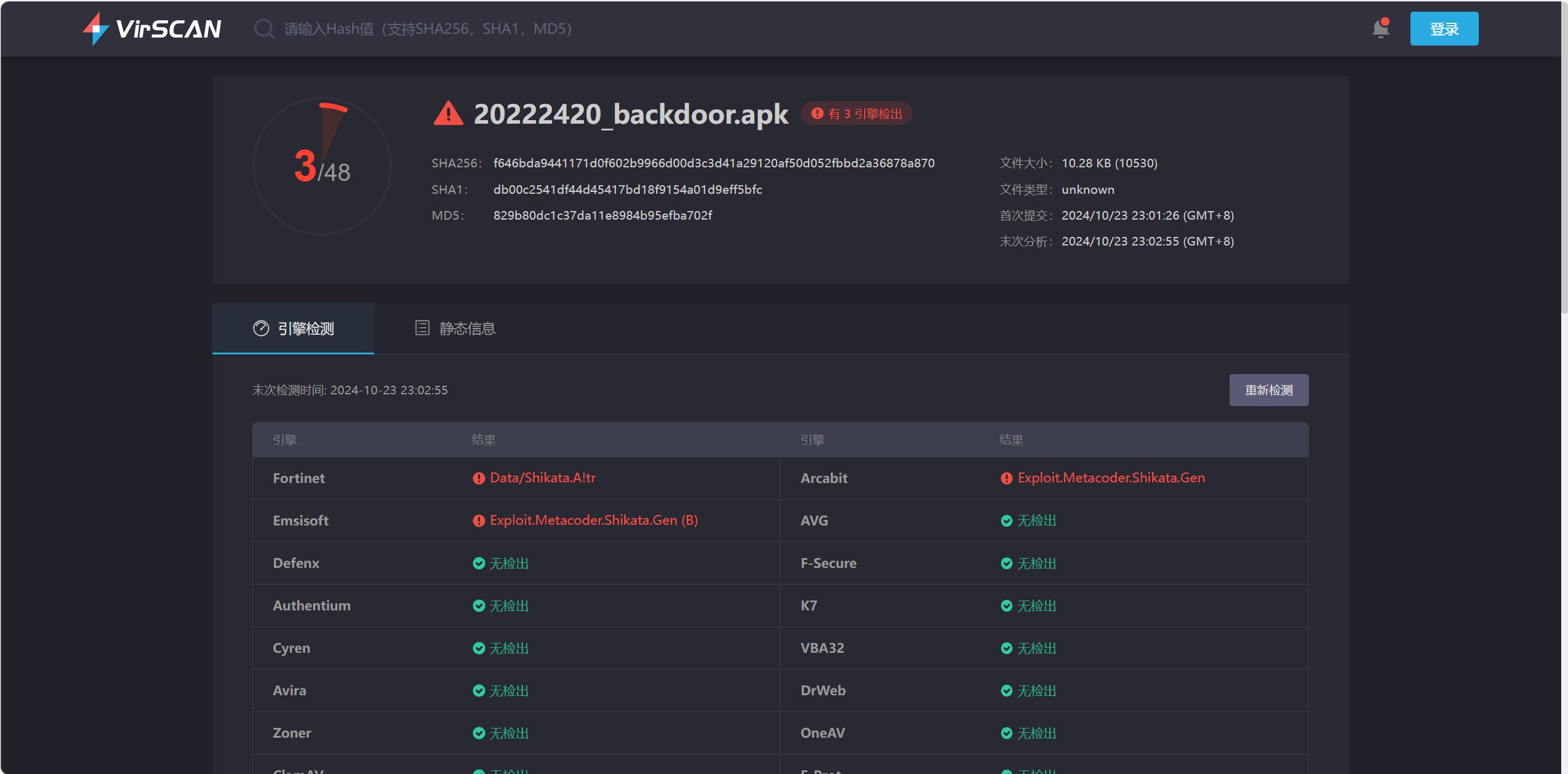Click AVG's green check icon

point(1007,521)
